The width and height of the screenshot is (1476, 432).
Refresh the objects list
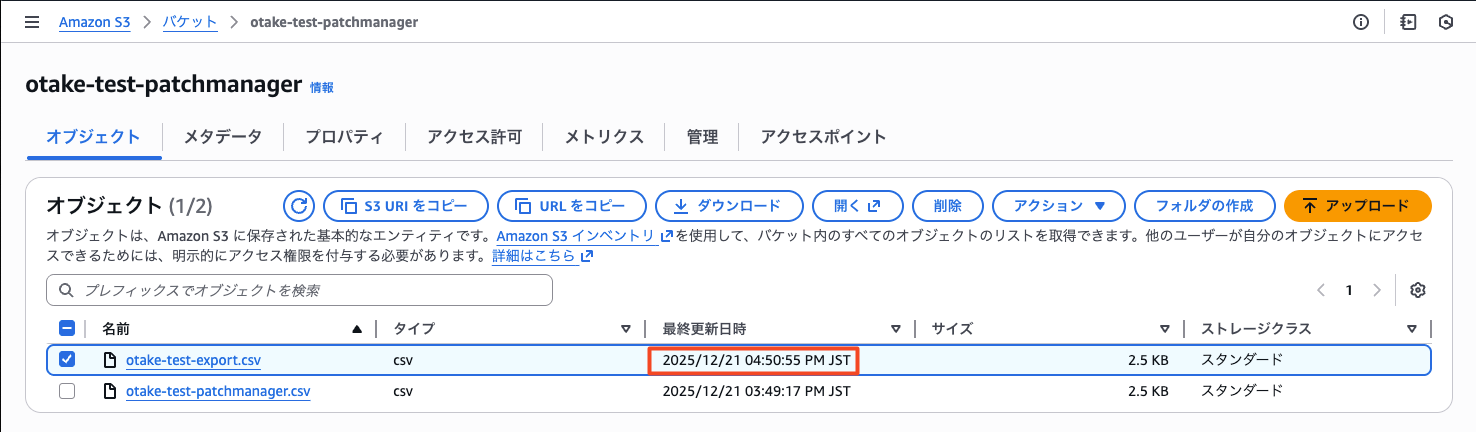(x=298, y=206)
